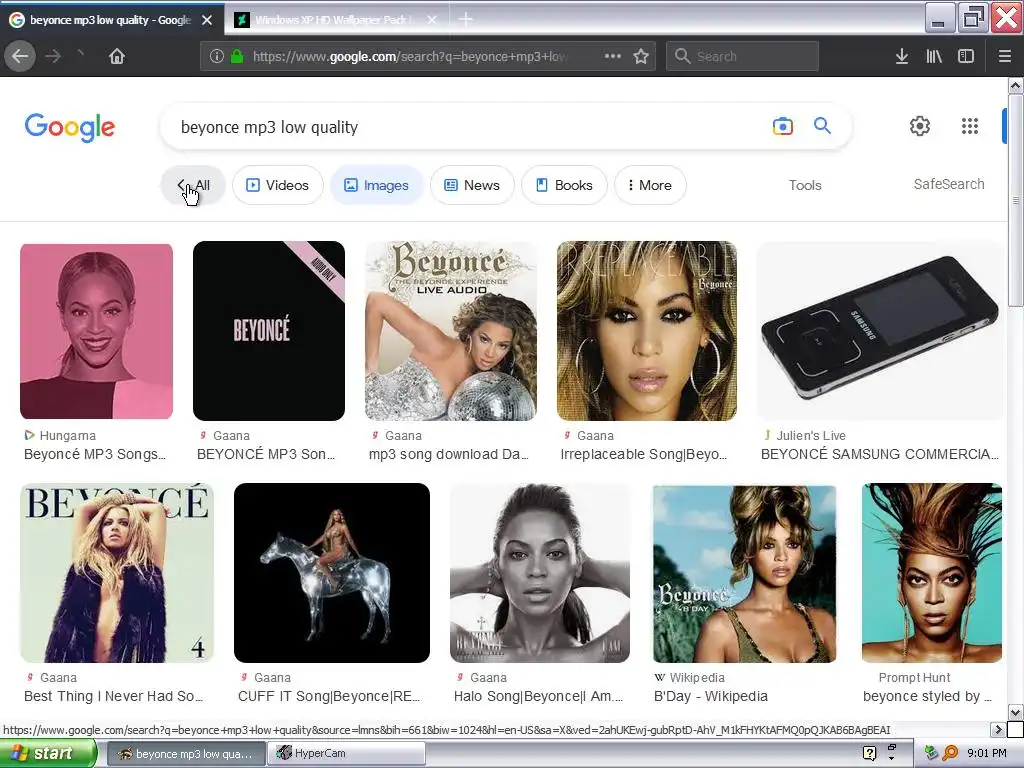
Task: Open the Irreplaceable cover thumbnail
Action: tap(647, 331)
